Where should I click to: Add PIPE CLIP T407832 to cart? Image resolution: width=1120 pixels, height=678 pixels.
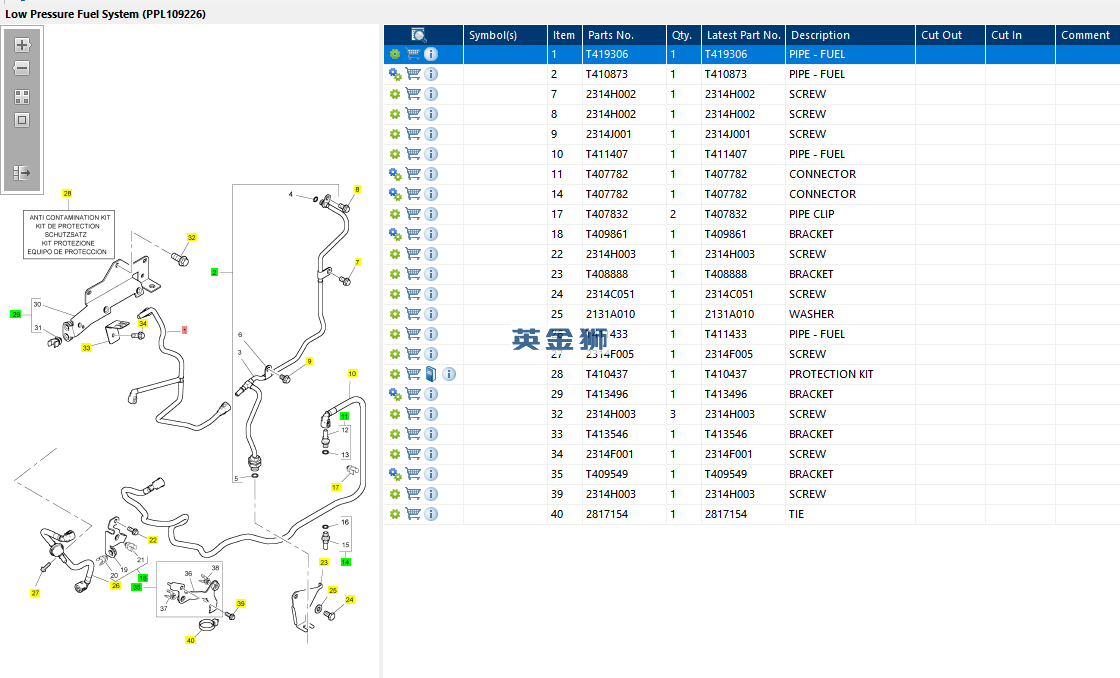(413, 214)
